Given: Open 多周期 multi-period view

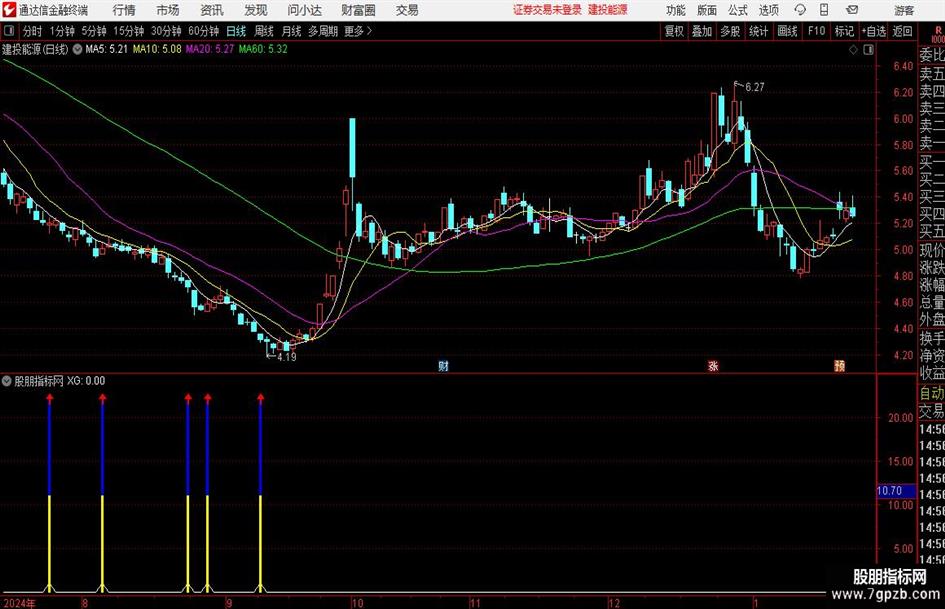Looking at the screenshot, I should 323,31.
